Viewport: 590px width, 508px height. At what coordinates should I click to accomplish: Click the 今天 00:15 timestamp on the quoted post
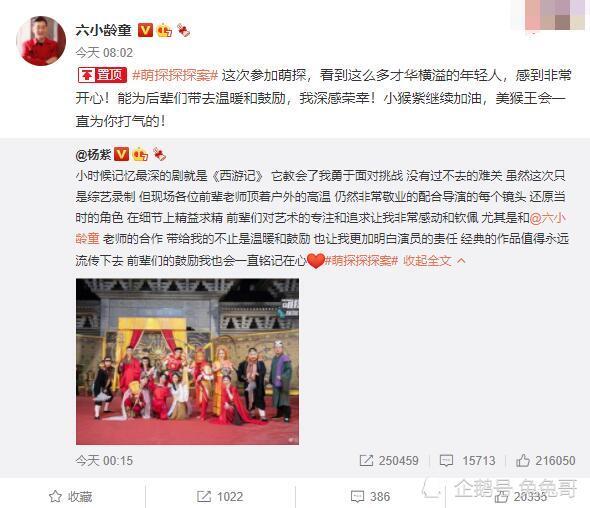pyautogui.click(x=104, y=461)
